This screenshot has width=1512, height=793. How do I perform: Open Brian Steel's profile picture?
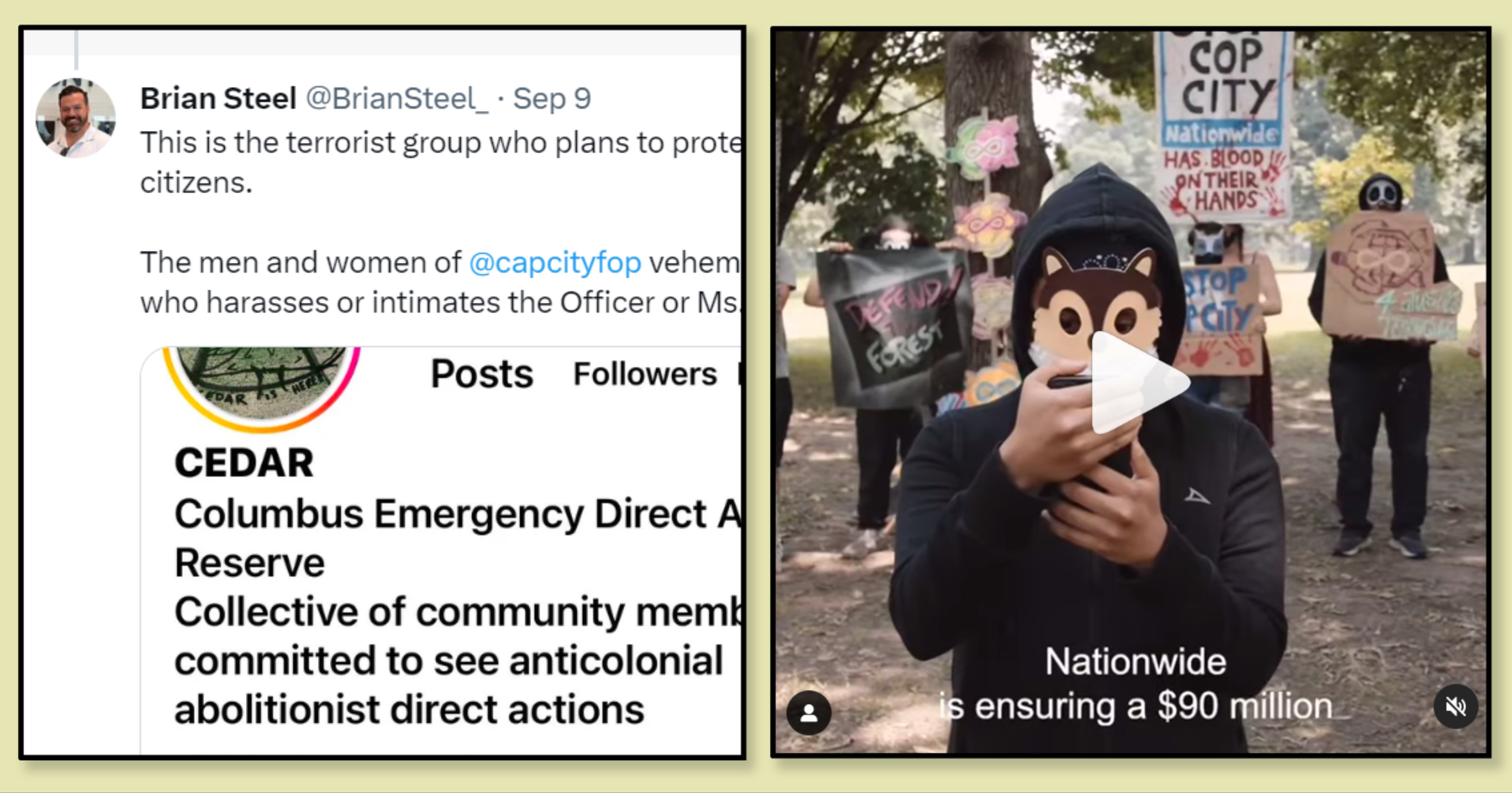[76, 118]
